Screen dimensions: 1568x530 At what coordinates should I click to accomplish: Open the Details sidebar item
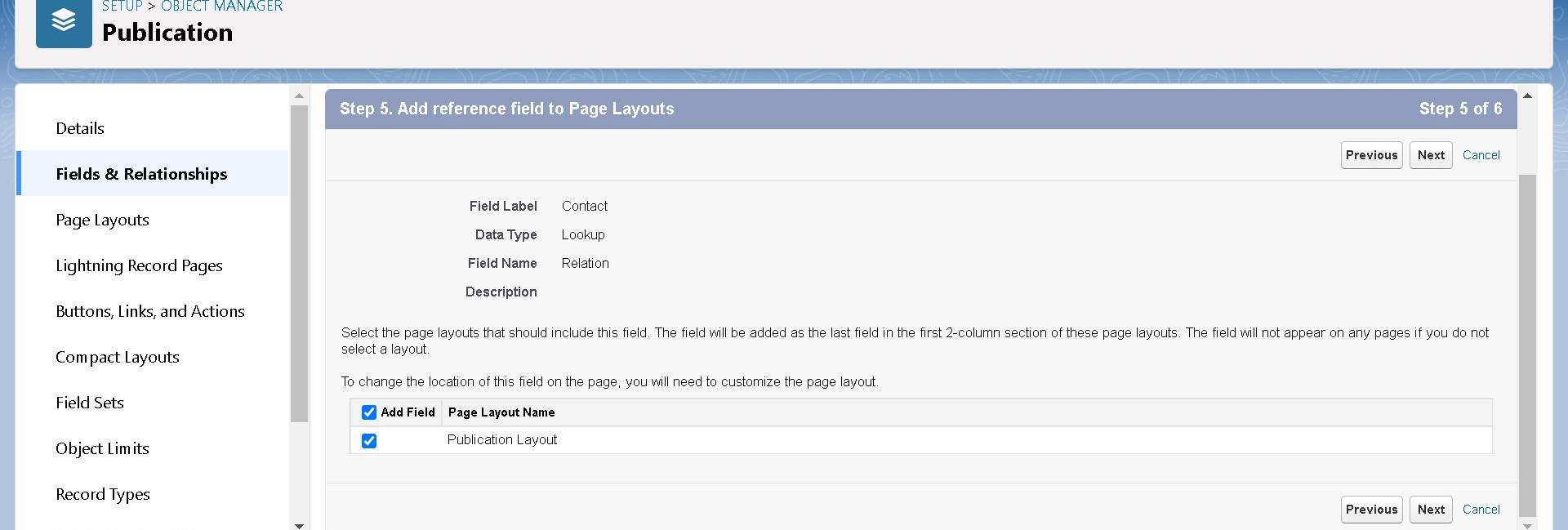pos(80,128)
